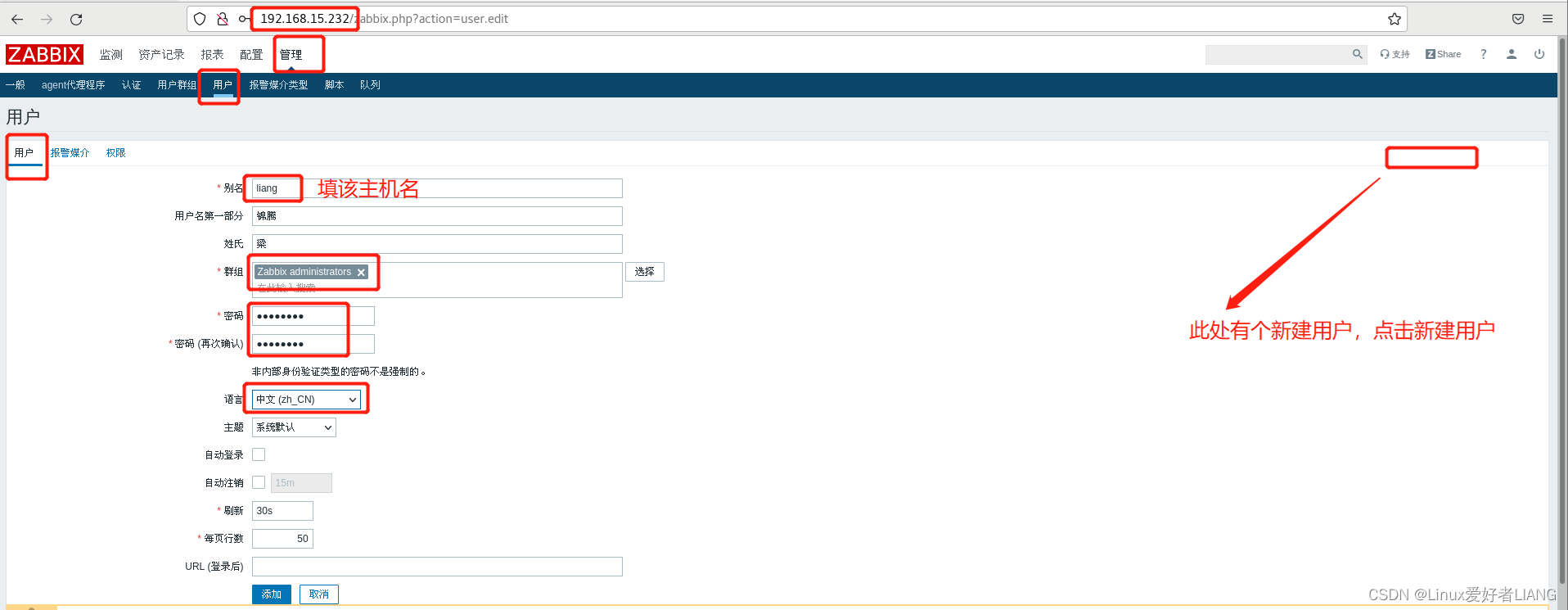Click the 别名 alias input field
The image size is (1568, 610).
coord(437,188)
